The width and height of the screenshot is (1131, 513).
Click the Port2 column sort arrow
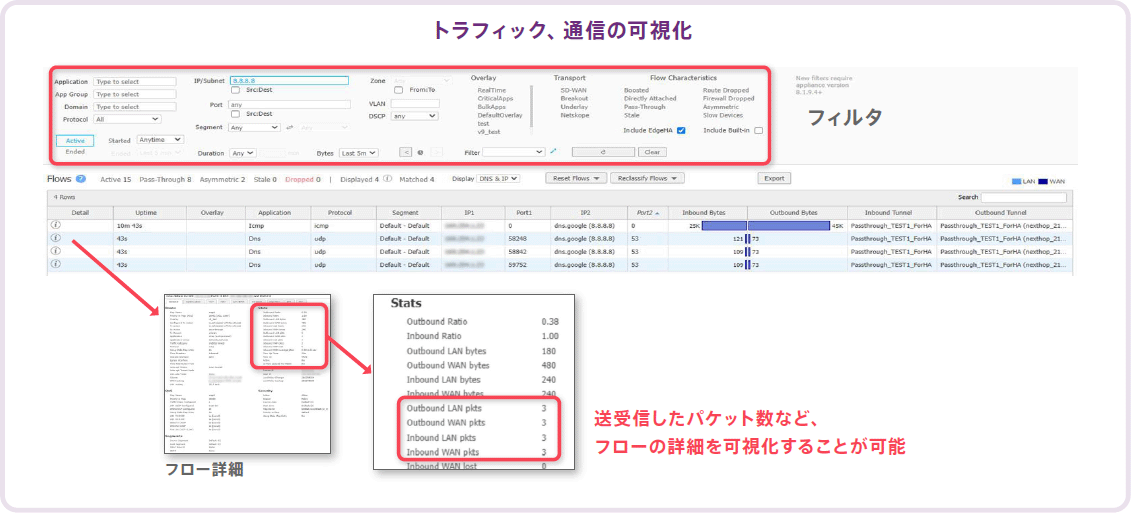point(657,213)
